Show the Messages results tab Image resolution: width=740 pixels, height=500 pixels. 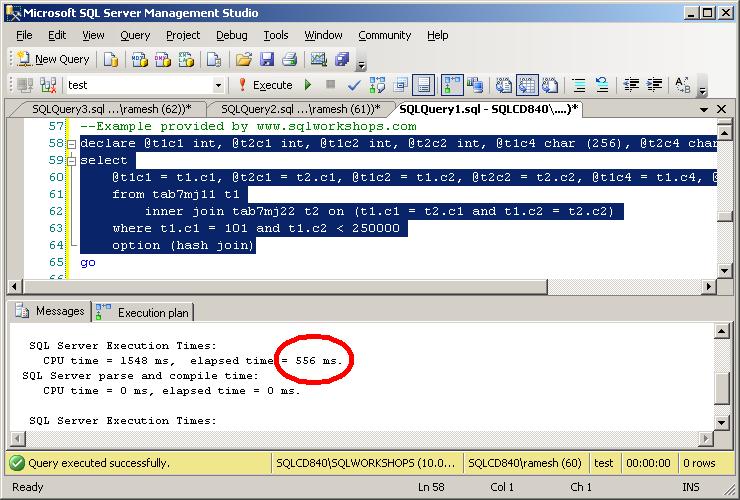click(x=50, y=312)
